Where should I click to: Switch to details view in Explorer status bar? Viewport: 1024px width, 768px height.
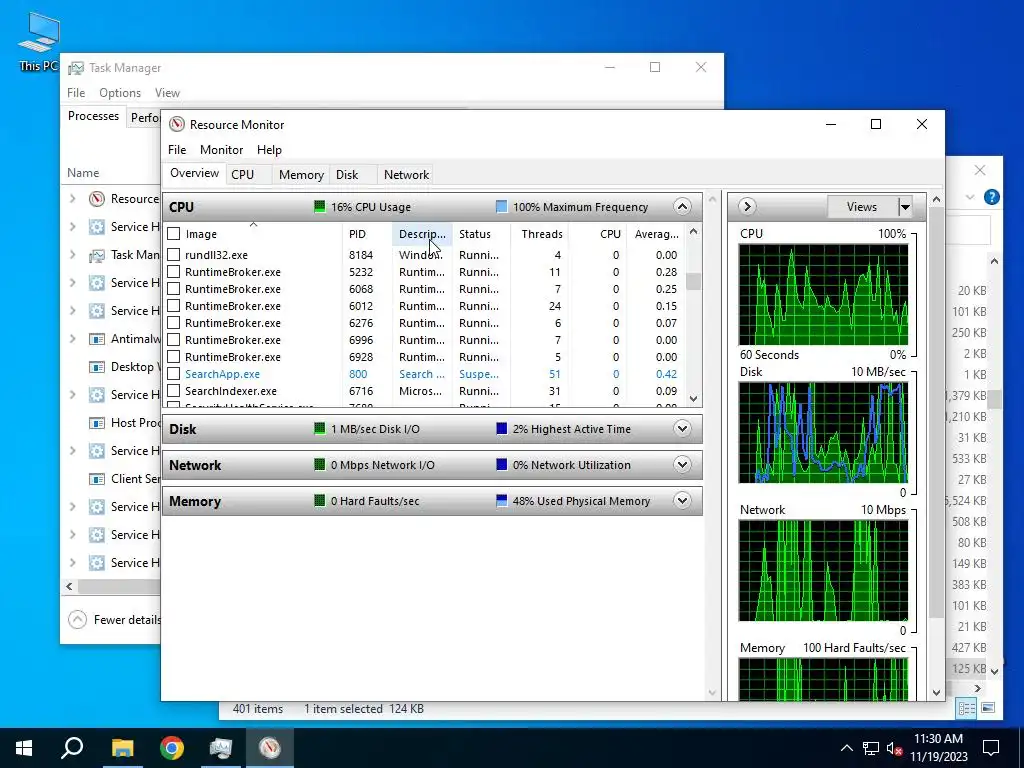(967, 708)
